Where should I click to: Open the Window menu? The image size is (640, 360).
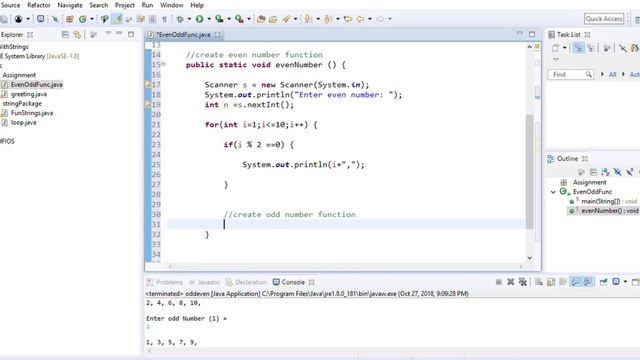[171, 5]
